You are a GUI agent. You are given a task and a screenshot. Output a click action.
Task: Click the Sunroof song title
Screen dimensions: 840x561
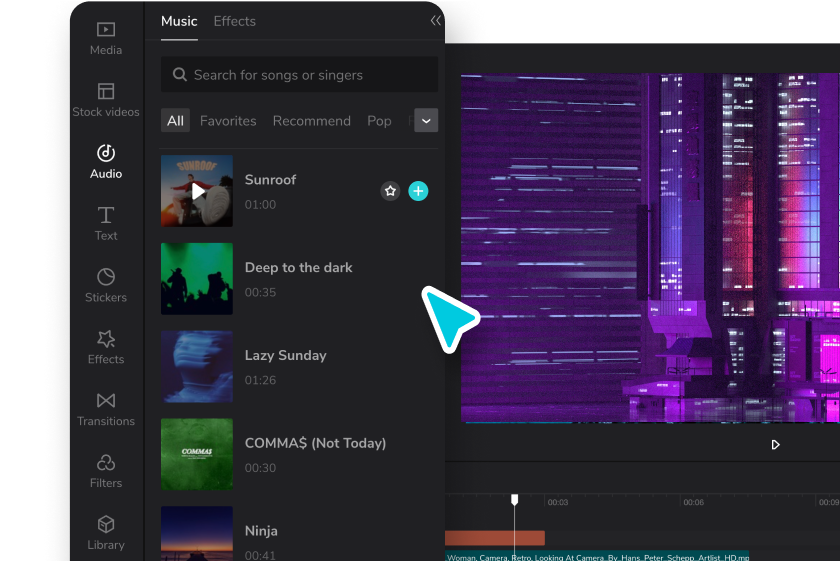[x=271, y=179]
